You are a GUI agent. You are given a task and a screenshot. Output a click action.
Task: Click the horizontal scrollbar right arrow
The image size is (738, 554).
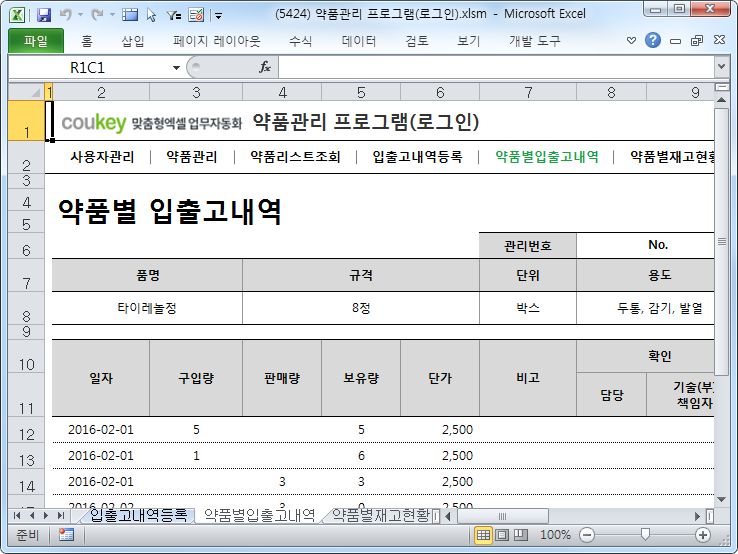(x=698, y=516)
